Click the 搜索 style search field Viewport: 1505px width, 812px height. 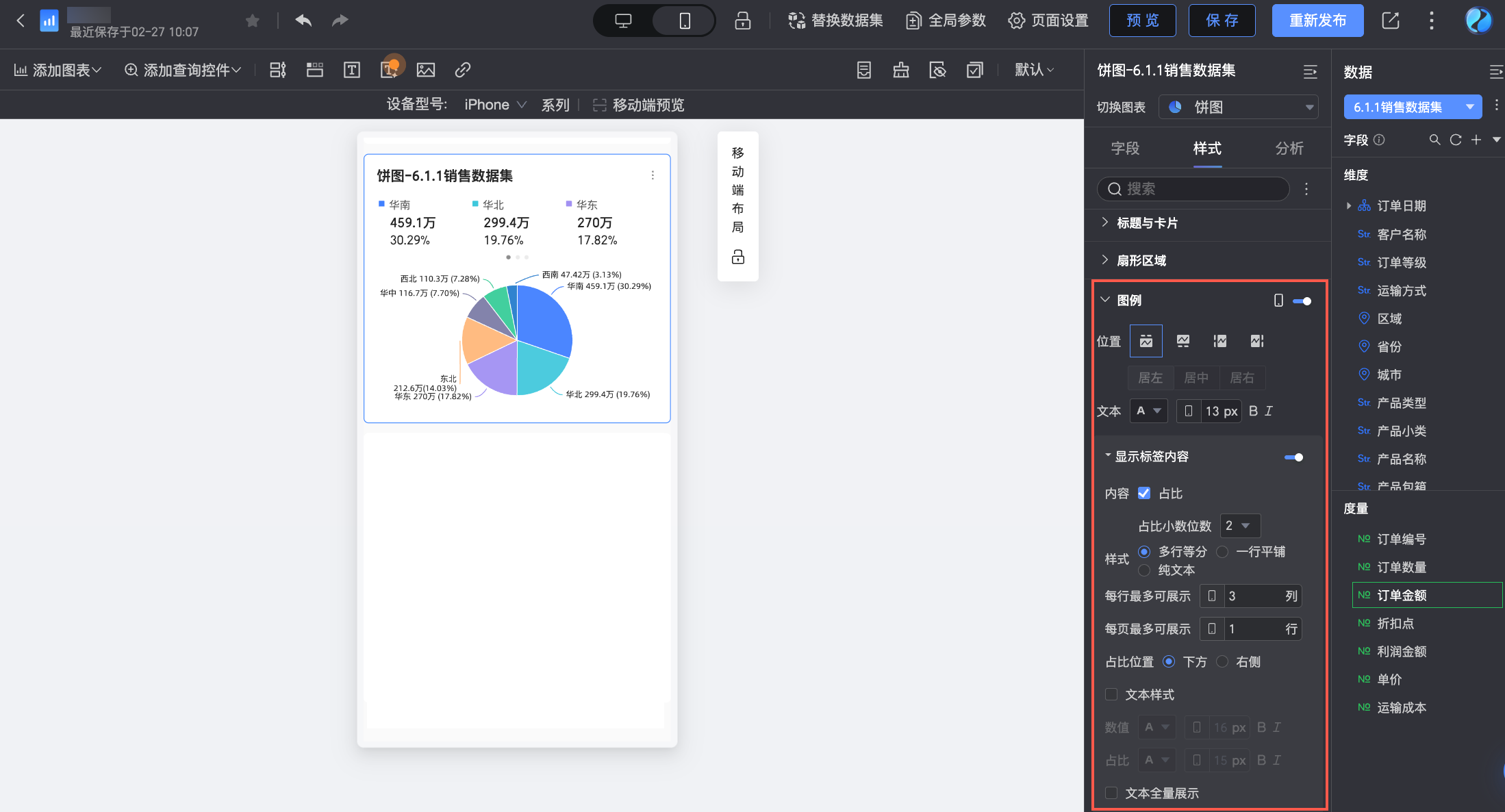click(x=1193, y=189)
